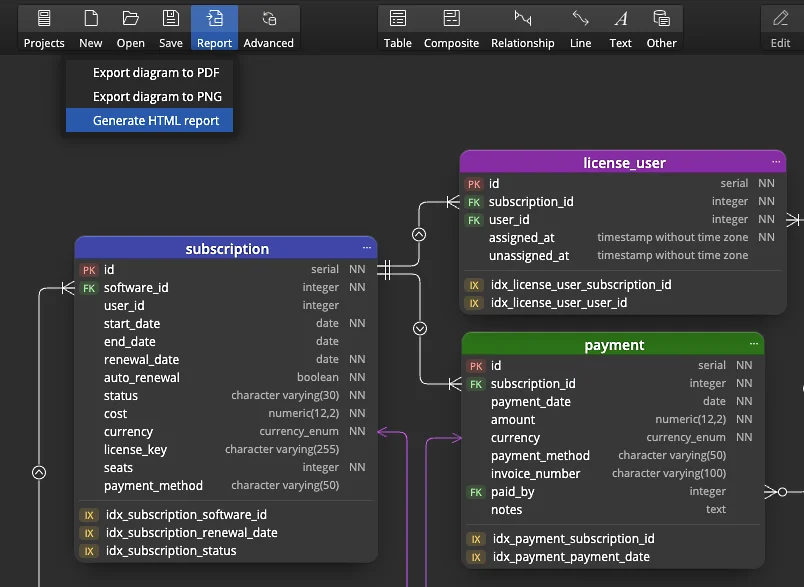Click the PK badge in license_user table
The width and height of the screenshot is (804, 587).
[474, 184]
